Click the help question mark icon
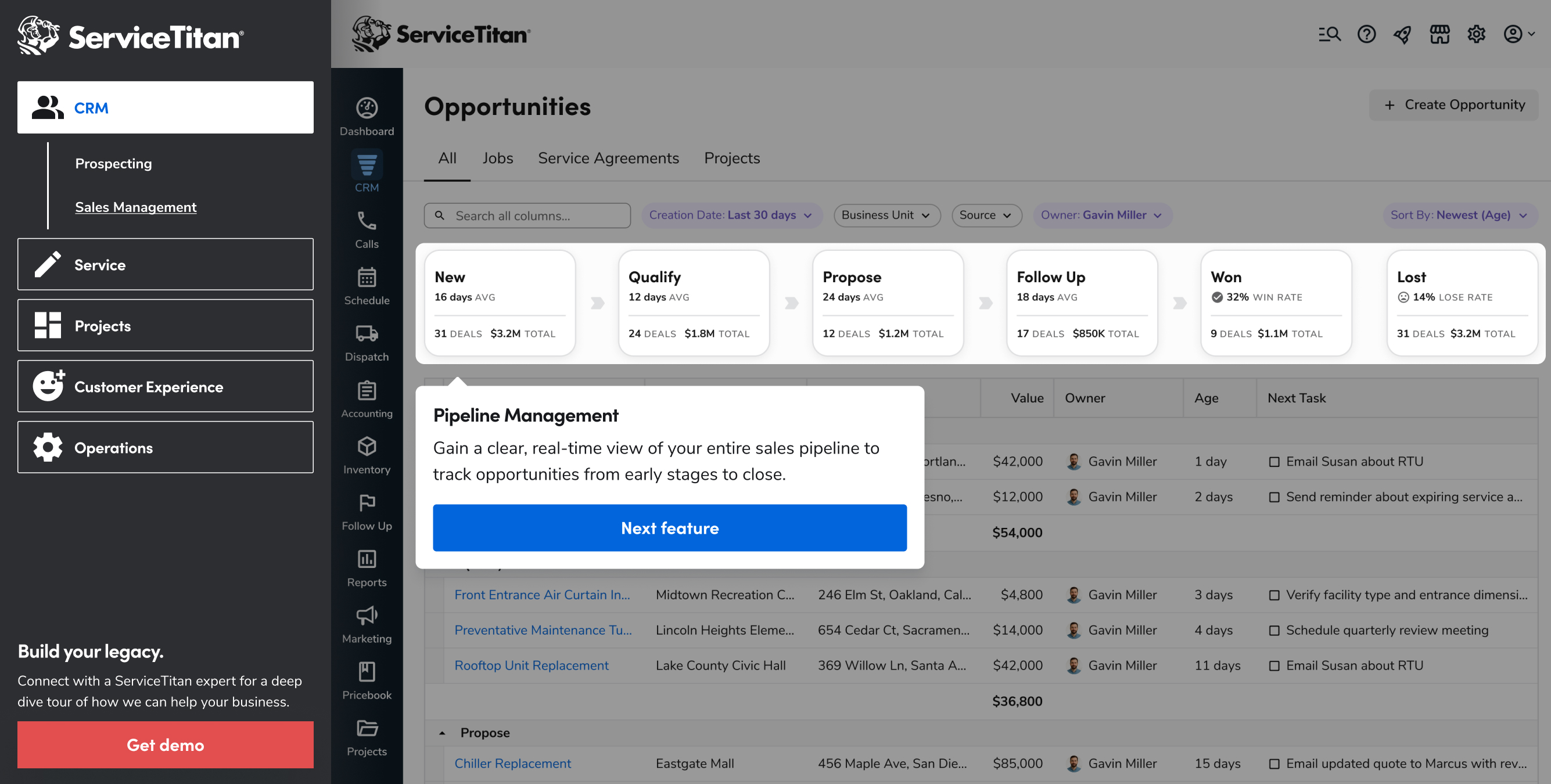This screenshot has width=1551, height=784. point(1366,34)
